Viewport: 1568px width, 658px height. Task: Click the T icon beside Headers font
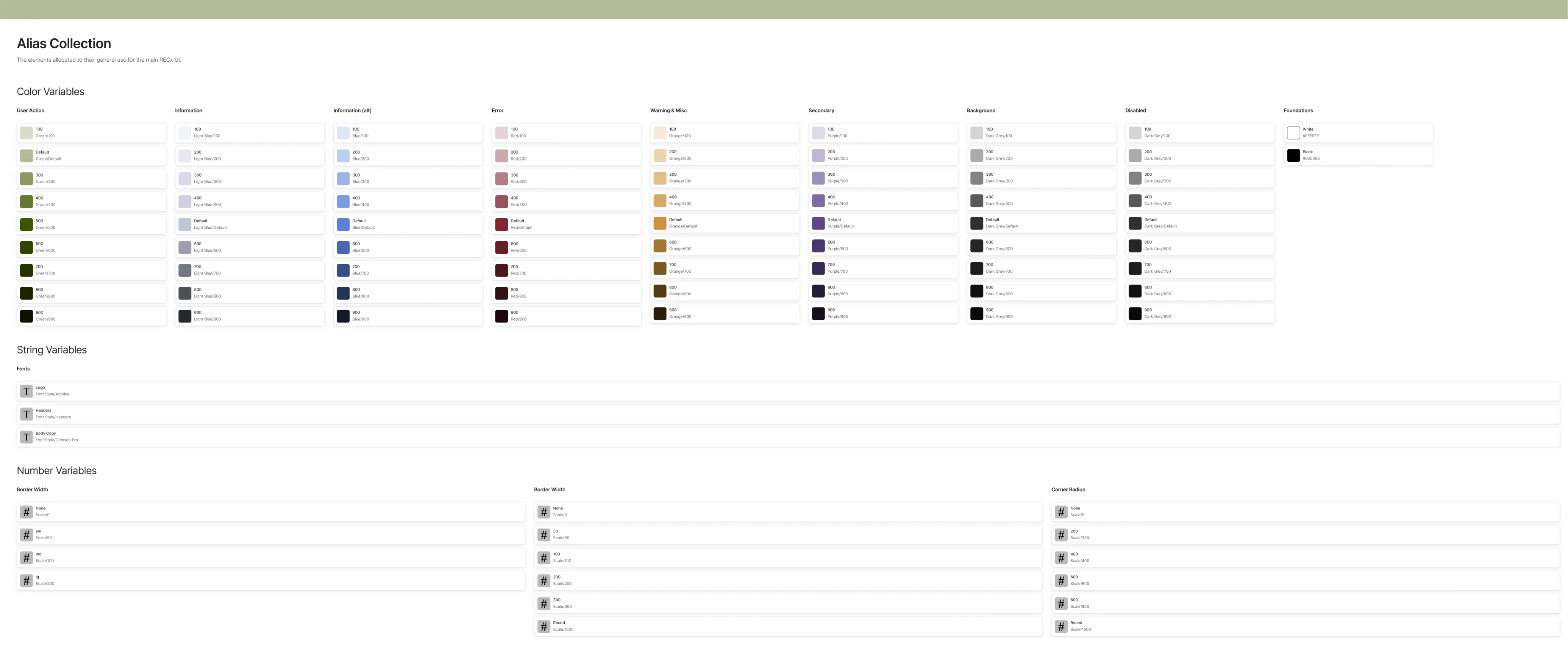26,414
